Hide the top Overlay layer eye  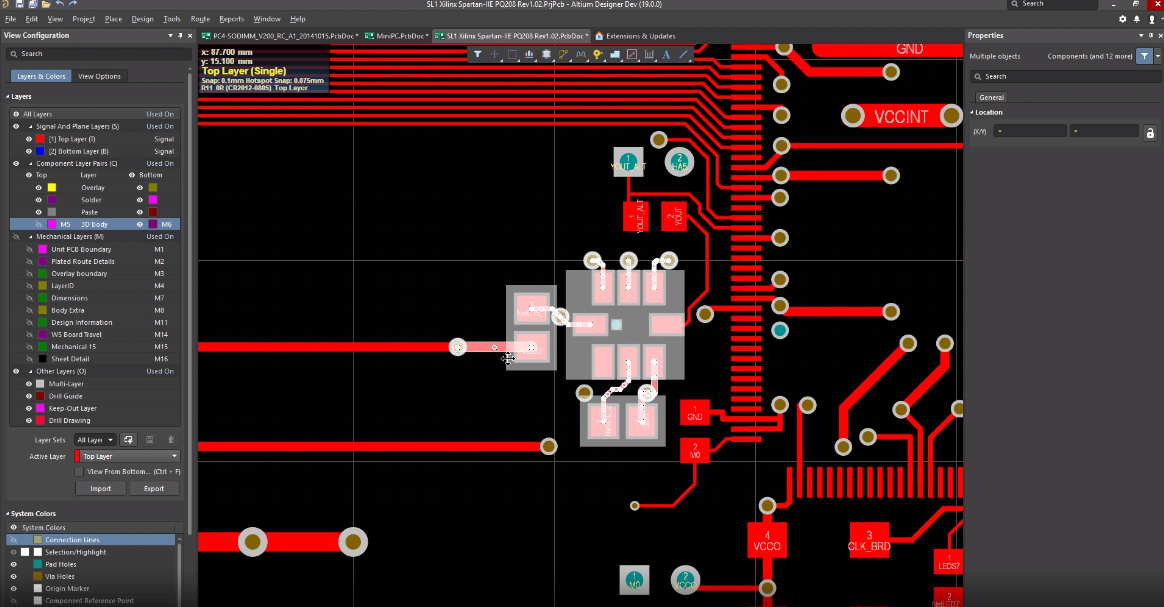39,188
